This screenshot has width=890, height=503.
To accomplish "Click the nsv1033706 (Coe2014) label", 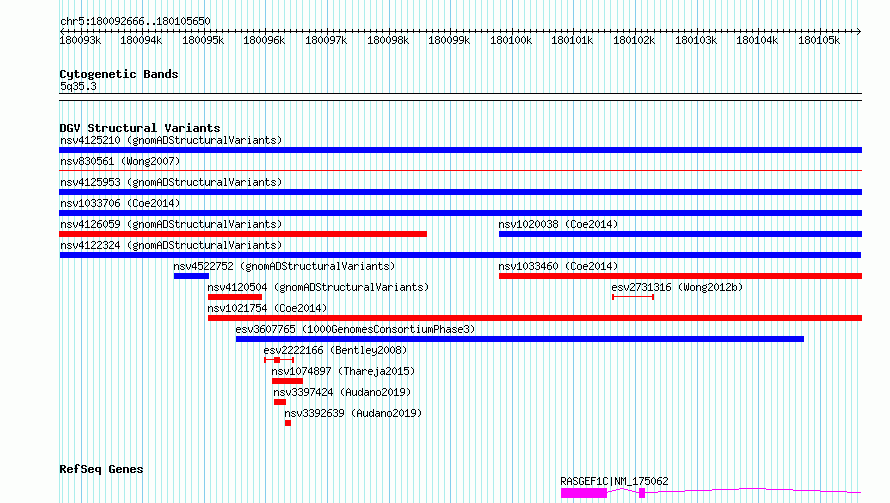I will [120, 203].
